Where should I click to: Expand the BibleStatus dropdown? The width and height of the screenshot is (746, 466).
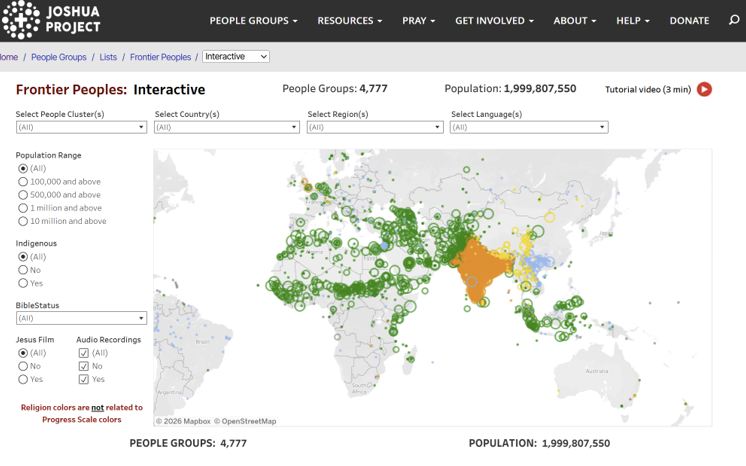coord(81,318)
